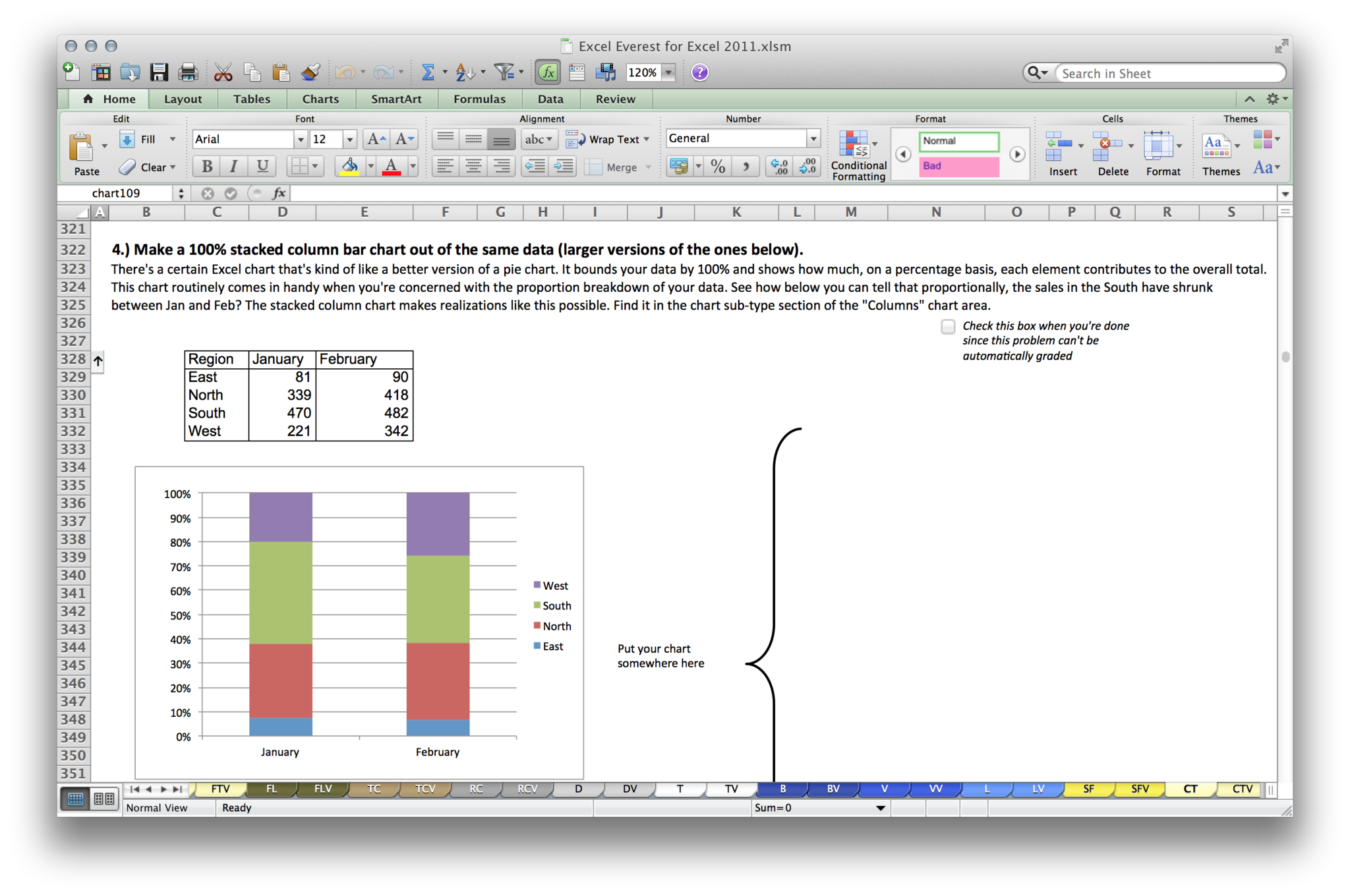The width and height of the screenshot is (1350, 896).
Task: Open the BV sheet tab
Action: 833,789
